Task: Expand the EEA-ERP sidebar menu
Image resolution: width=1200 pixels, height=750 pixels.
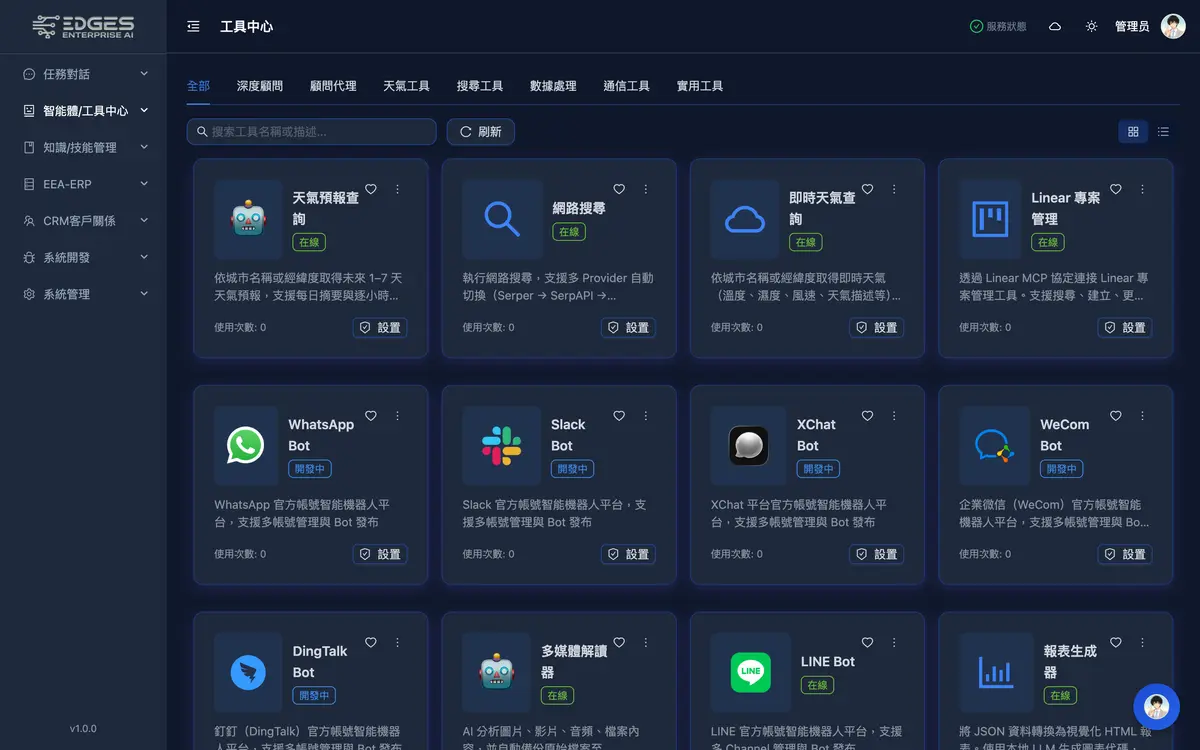Action: [83, 184]
